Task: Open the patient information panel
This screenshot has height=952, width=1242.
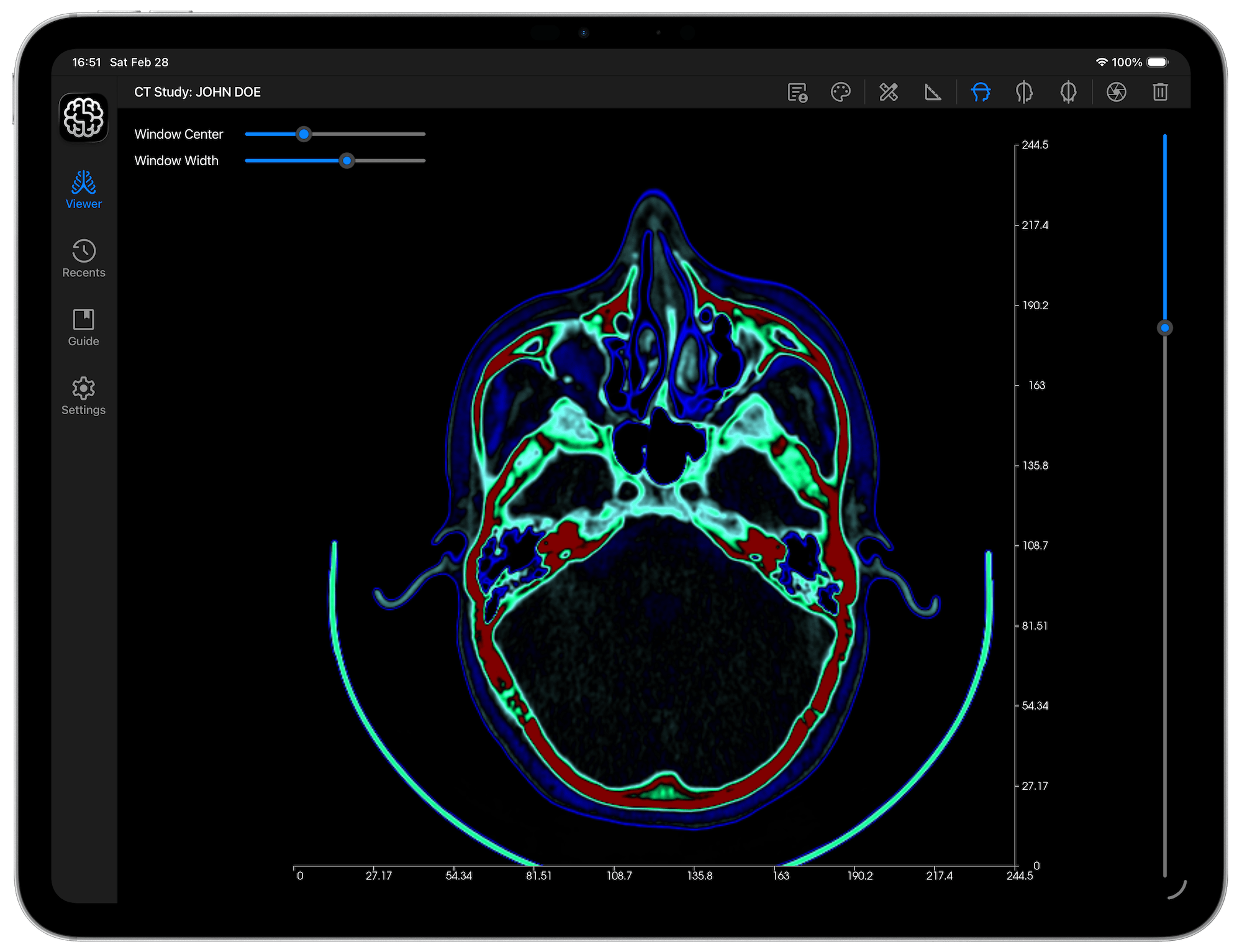Action: click(x=799, y=92)
